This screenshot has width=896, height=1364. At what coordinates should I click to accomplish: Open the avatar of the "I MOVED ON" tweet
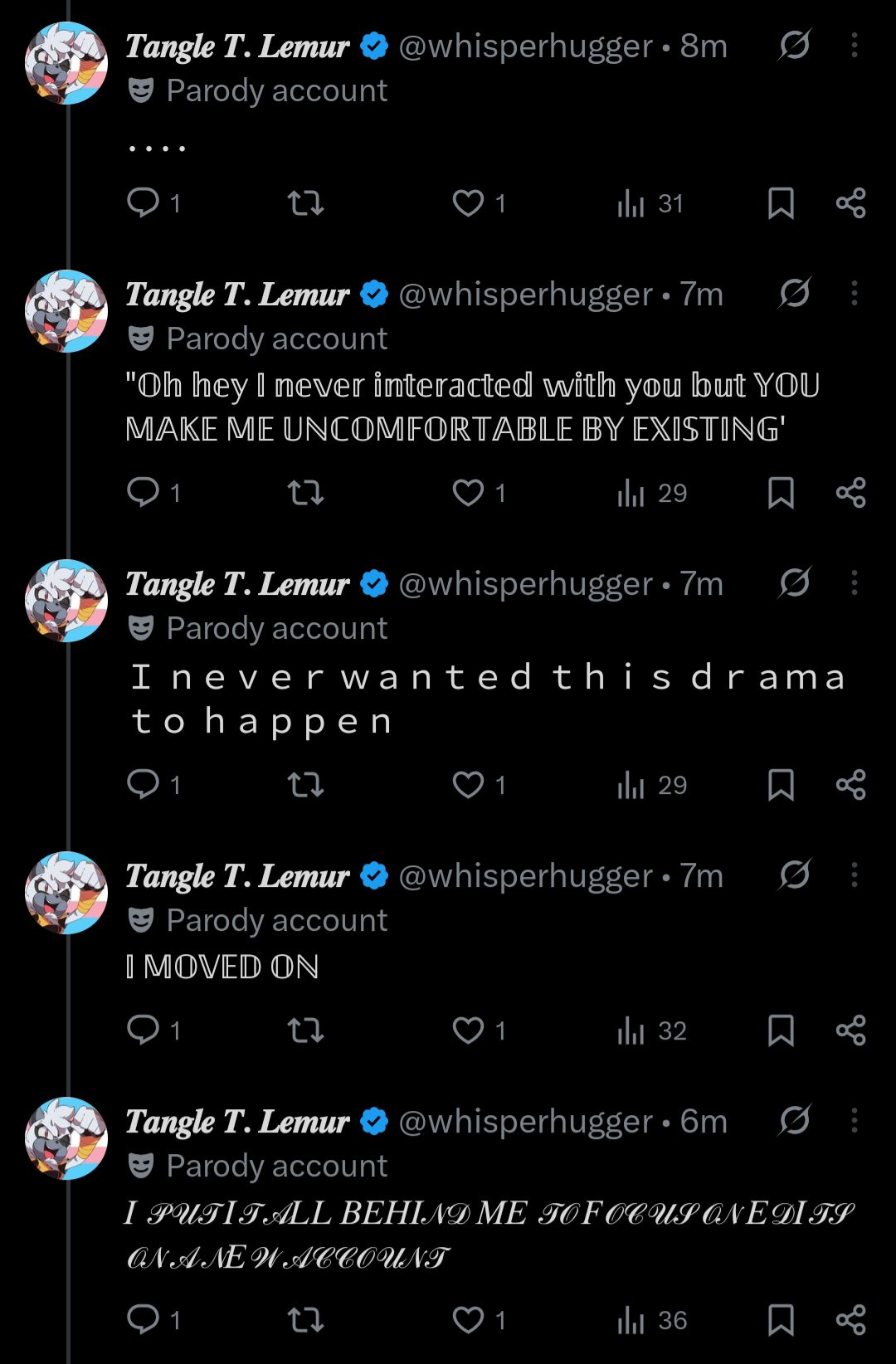(66, 893)
